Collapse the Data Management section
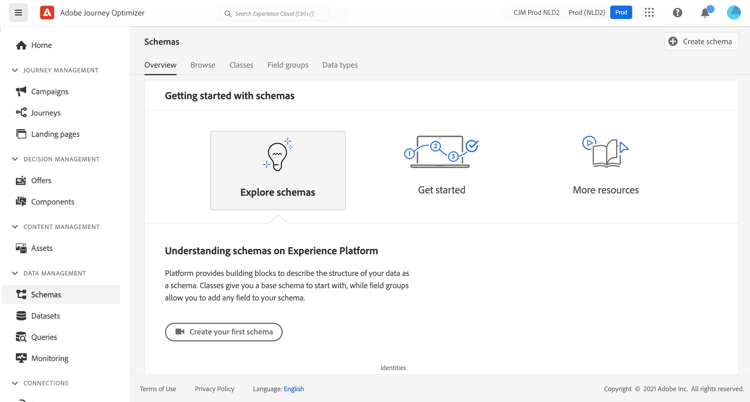Screen dimensions: 750x402 (15, 273)
